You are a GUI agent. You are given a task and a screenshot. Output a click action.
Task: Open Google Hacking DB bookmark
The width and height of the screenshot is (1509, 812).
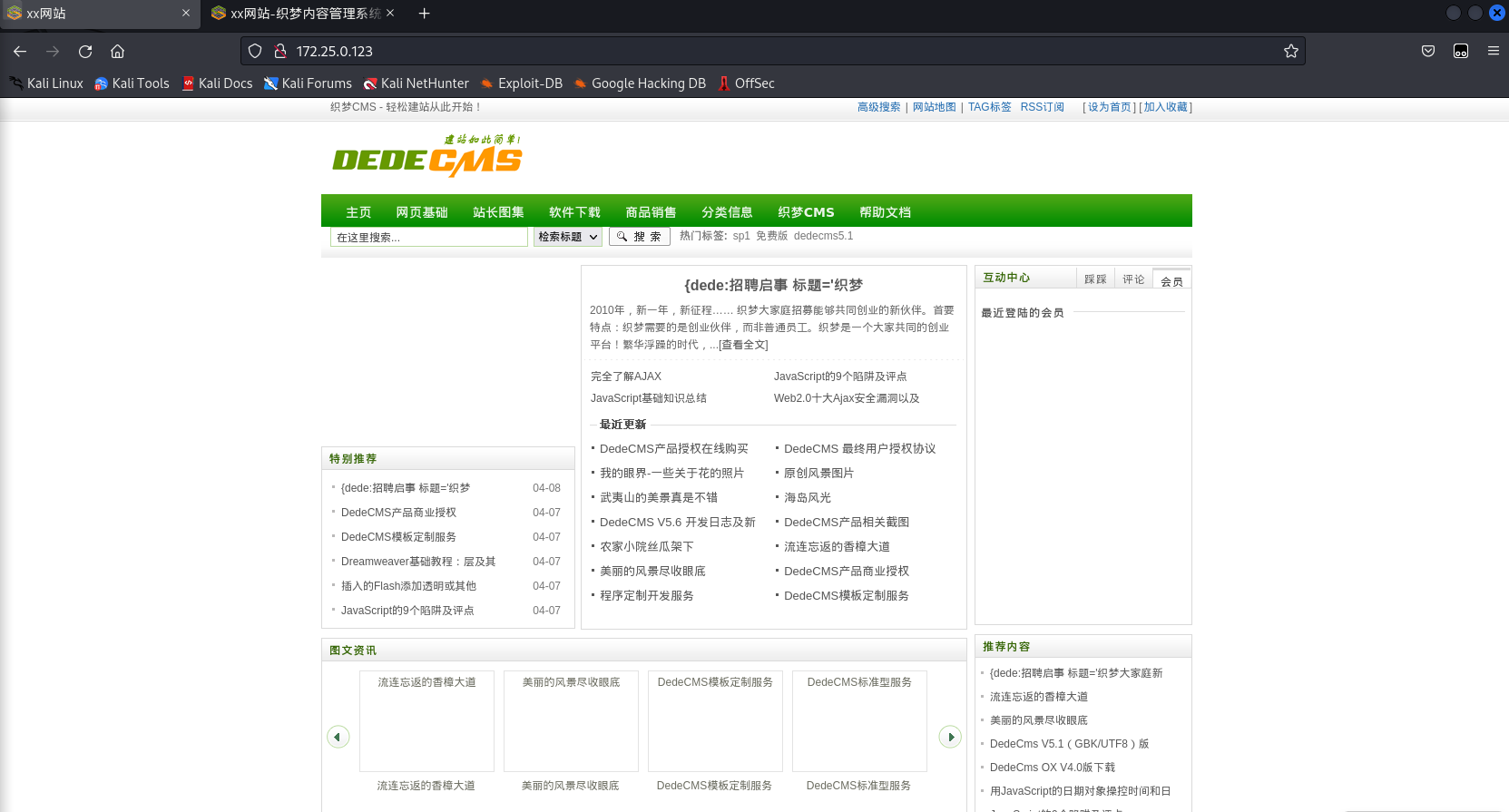(639, 83)
